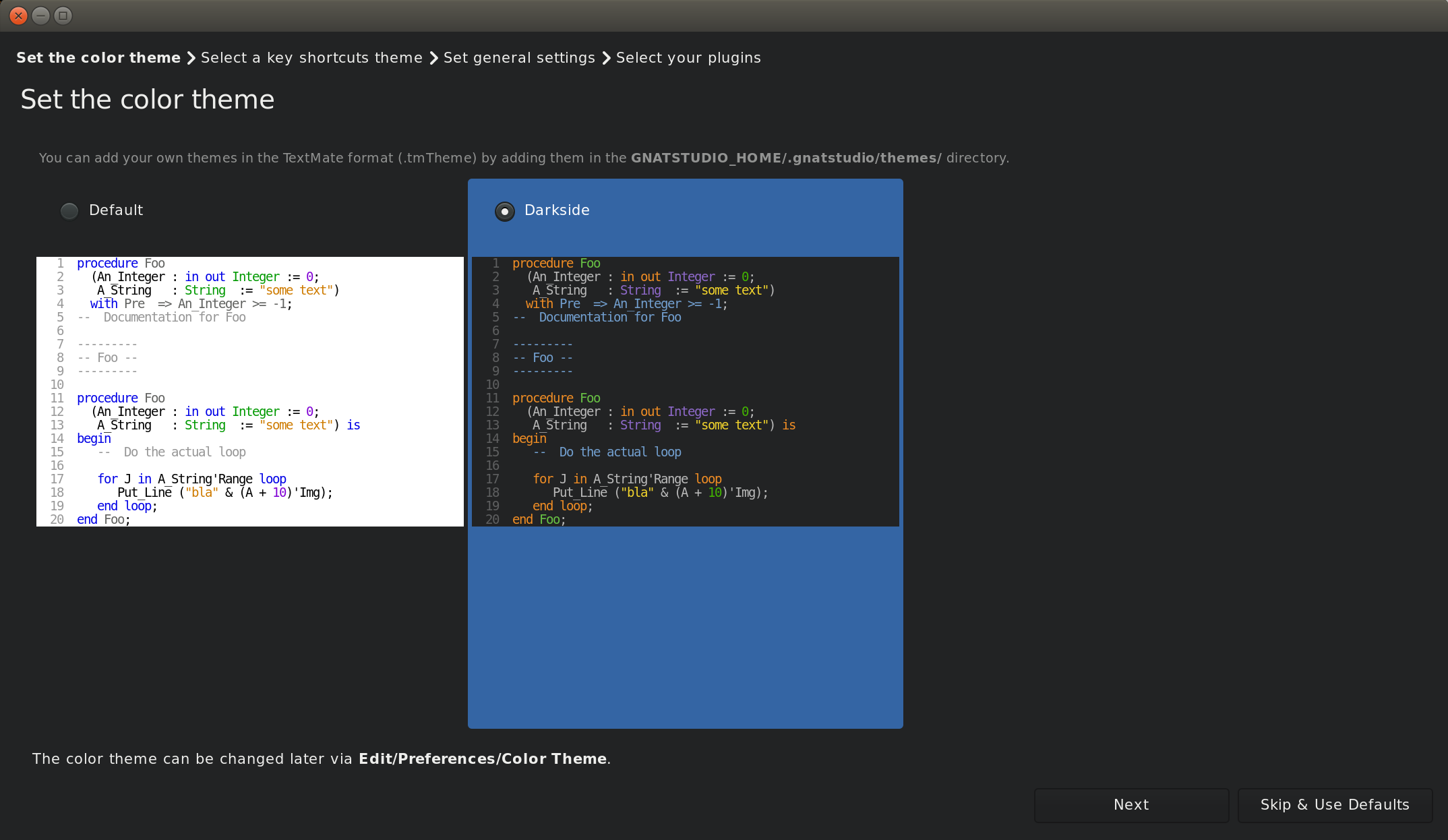Close the window with red button
Image resolution: width=1448 pixels, height=840 pixels.
click(19, 16)
